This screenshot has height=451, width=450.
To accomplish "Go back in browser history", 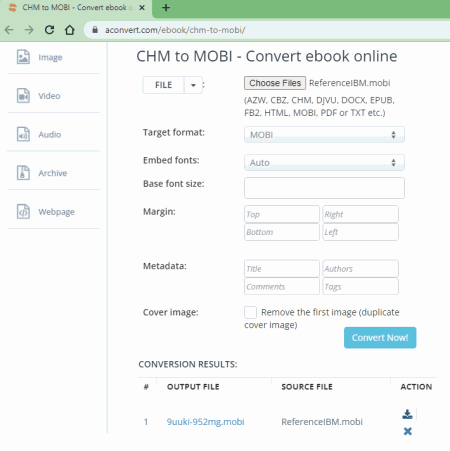I will (9, 30).
